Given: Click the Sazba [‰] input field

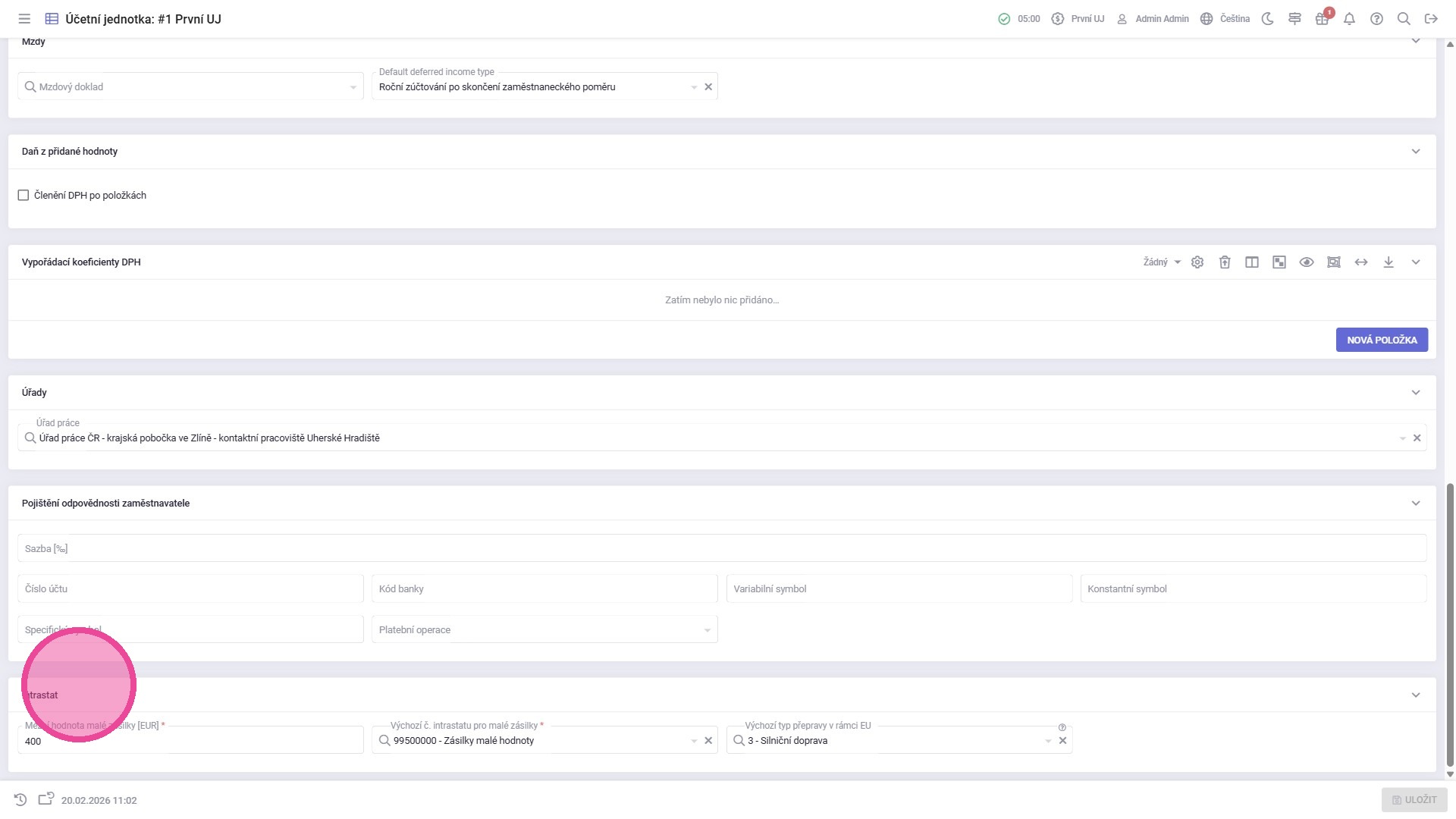Looking at the screenshot, I should tap(720, 549).
